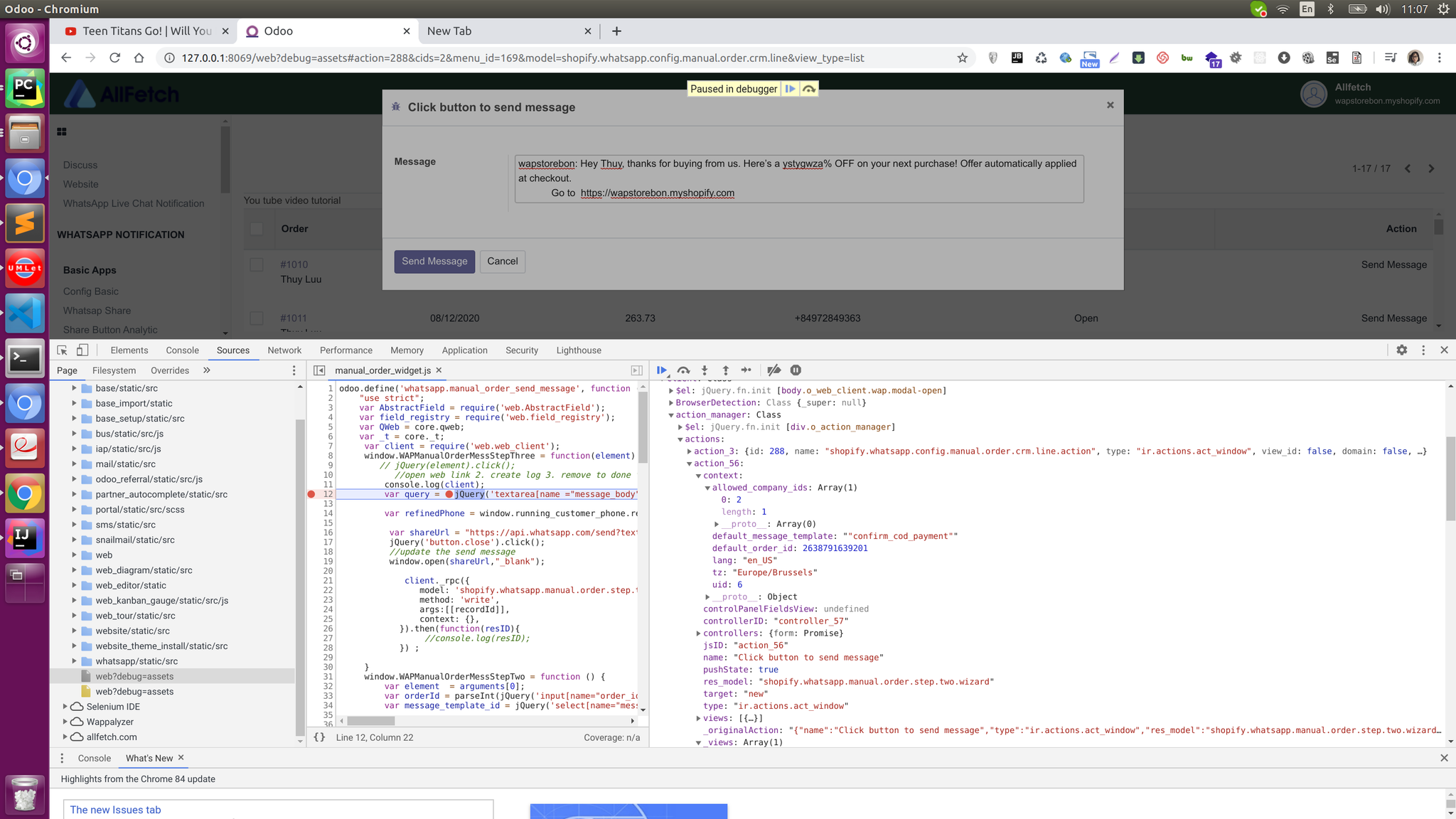
Task: Open the Console tab in DevTools
Action: click(182, 350)
